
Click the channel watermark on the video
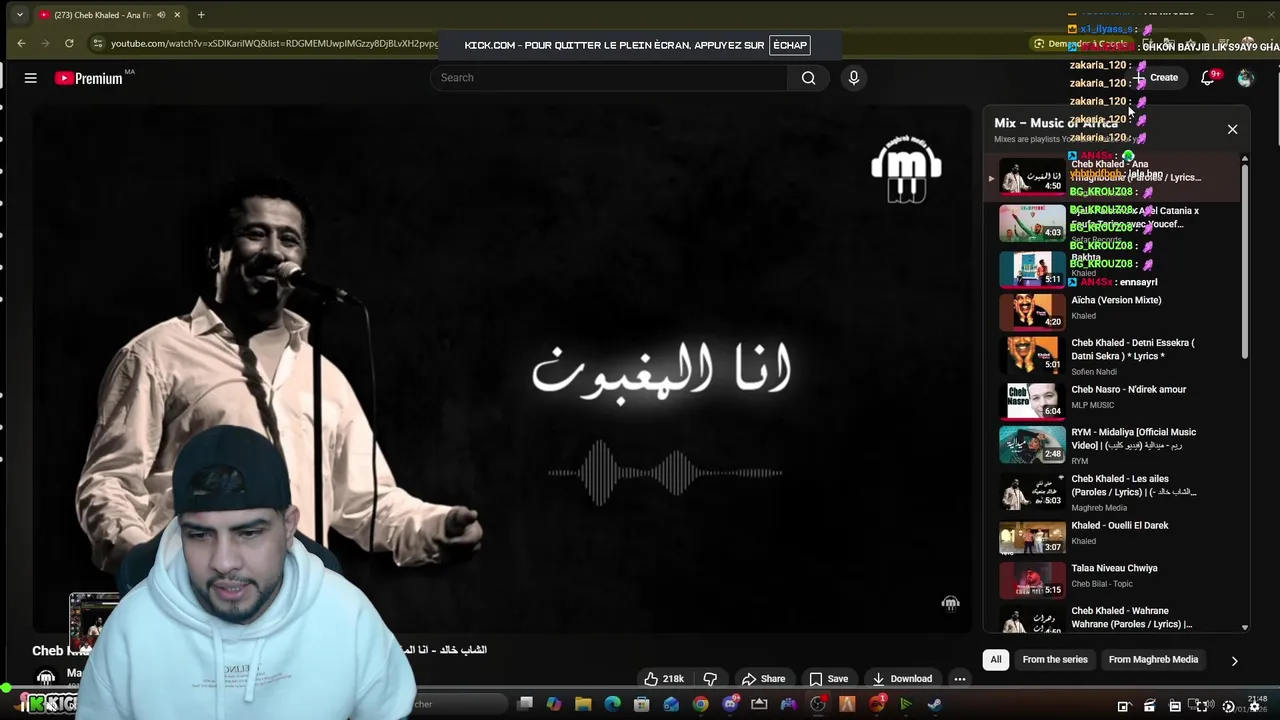tap(950, 602)
